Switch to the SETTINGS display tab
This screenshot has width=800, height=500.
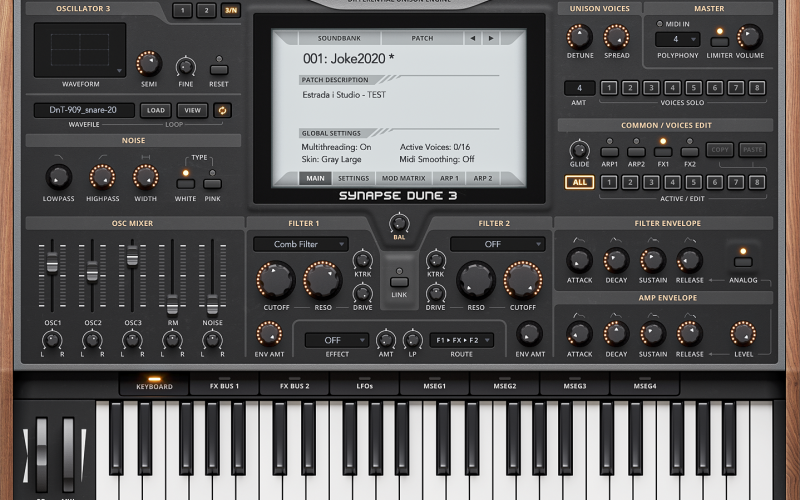pos(353,178)
